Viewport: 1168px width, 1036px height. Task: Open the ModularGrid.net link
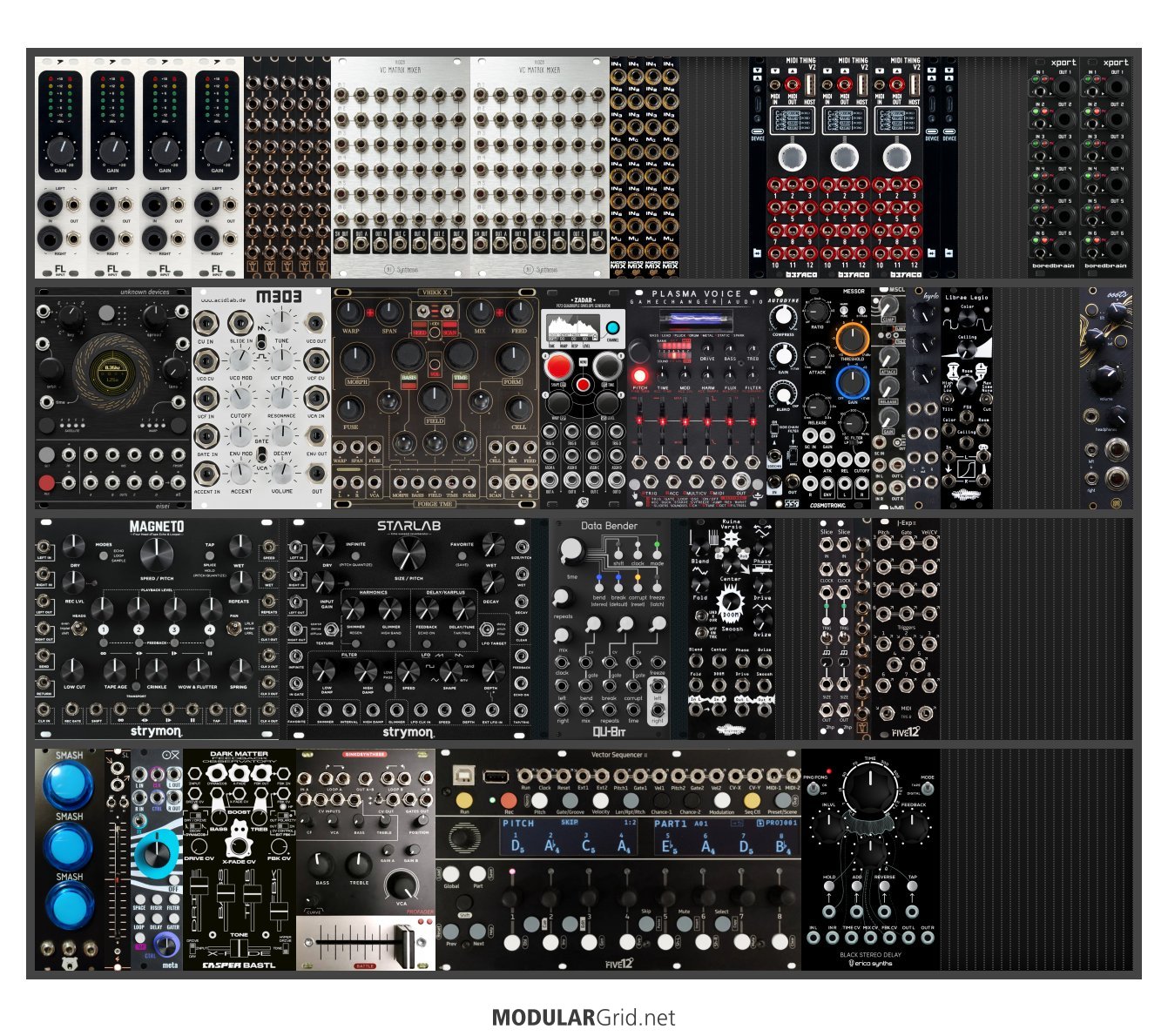tap(584, 1017)
